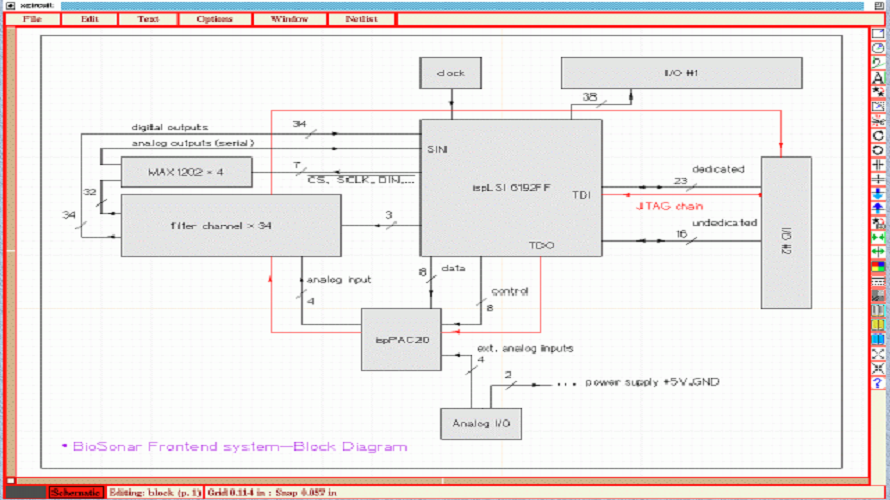Join elements with green arrows tool

tap(878, 237)
